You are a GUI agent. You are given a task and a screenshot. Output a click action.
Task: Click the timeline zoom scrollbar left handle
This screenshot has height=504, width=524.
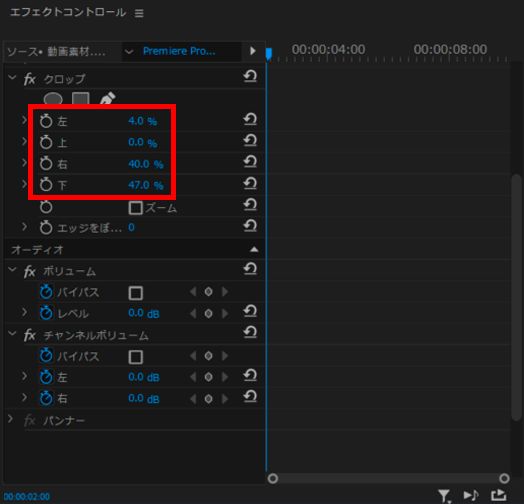(273, 478)
